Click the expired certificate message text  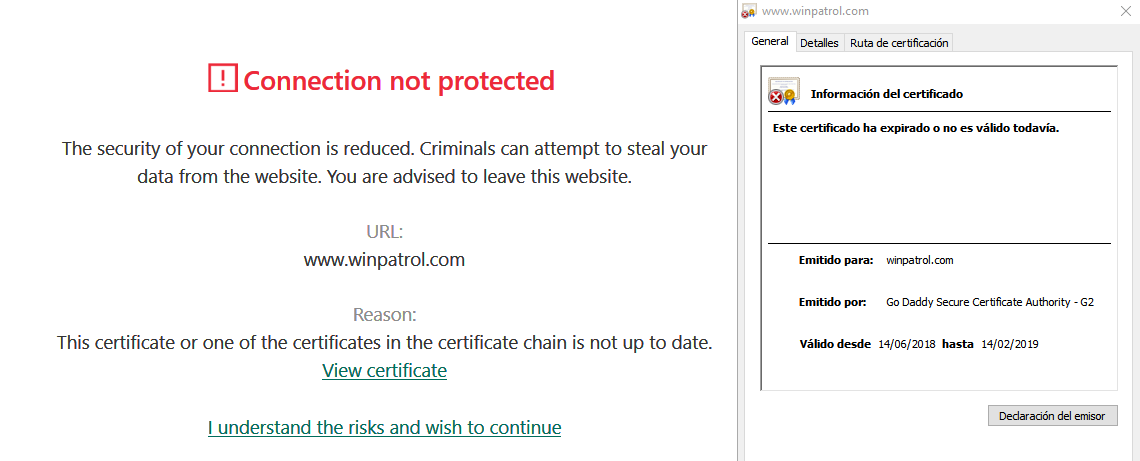pyautogui.click(x=915, y=128)
